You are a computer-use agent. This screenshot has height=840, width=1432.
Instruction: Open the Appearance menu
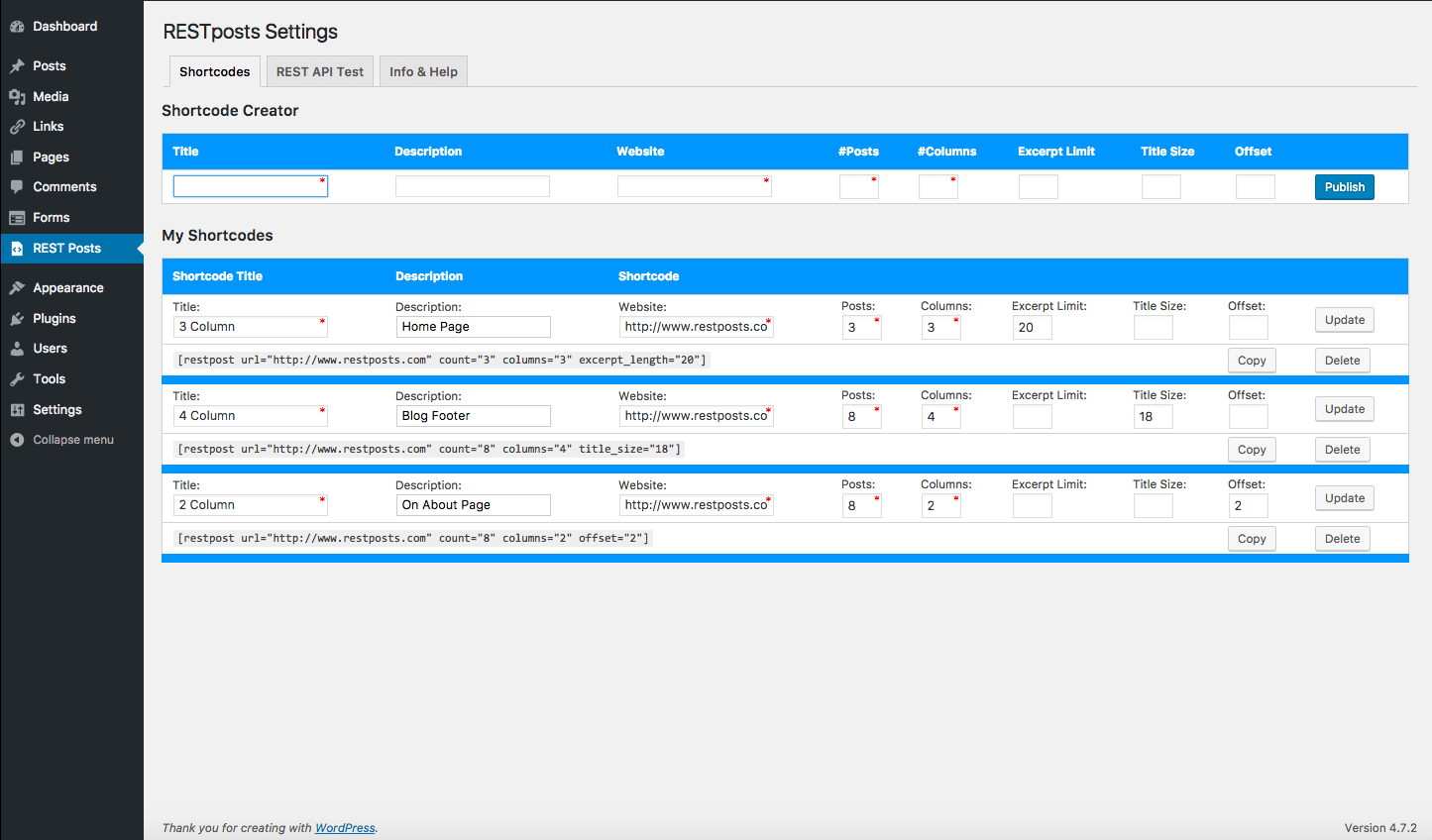click(71, 288)
